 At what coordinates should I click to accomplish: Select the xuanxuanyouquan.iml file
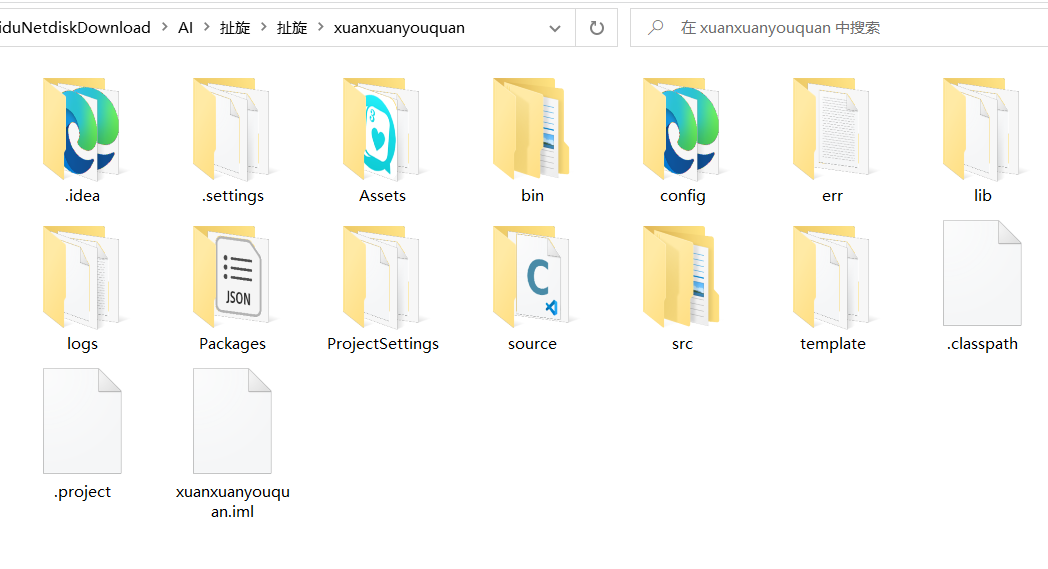coord(232,421)
